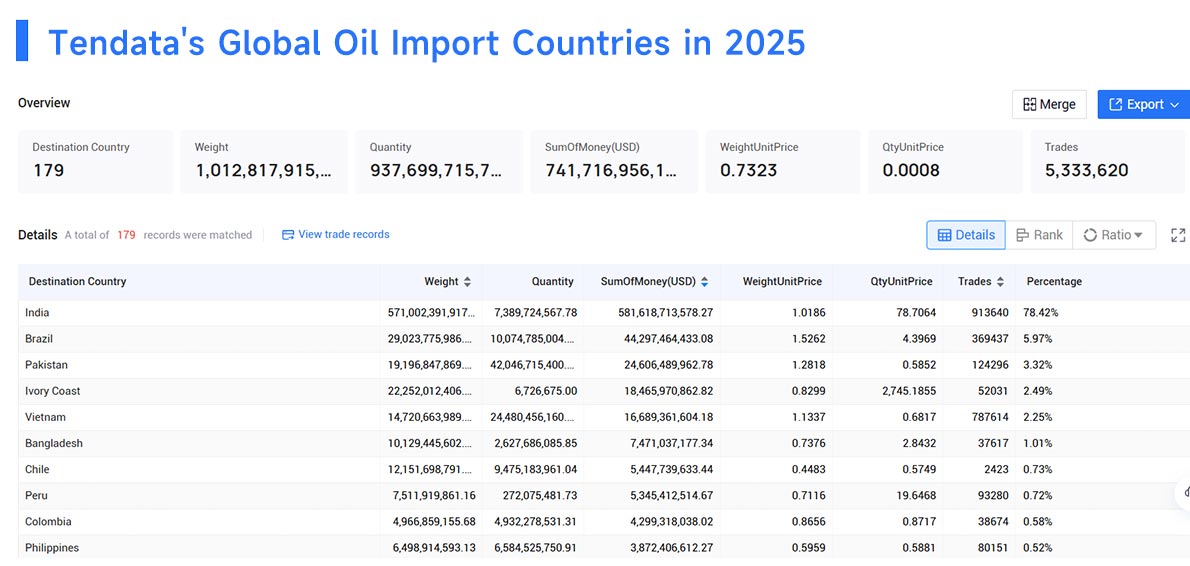
Task: Select the Brazil row
Action: [x=604, y=338]
